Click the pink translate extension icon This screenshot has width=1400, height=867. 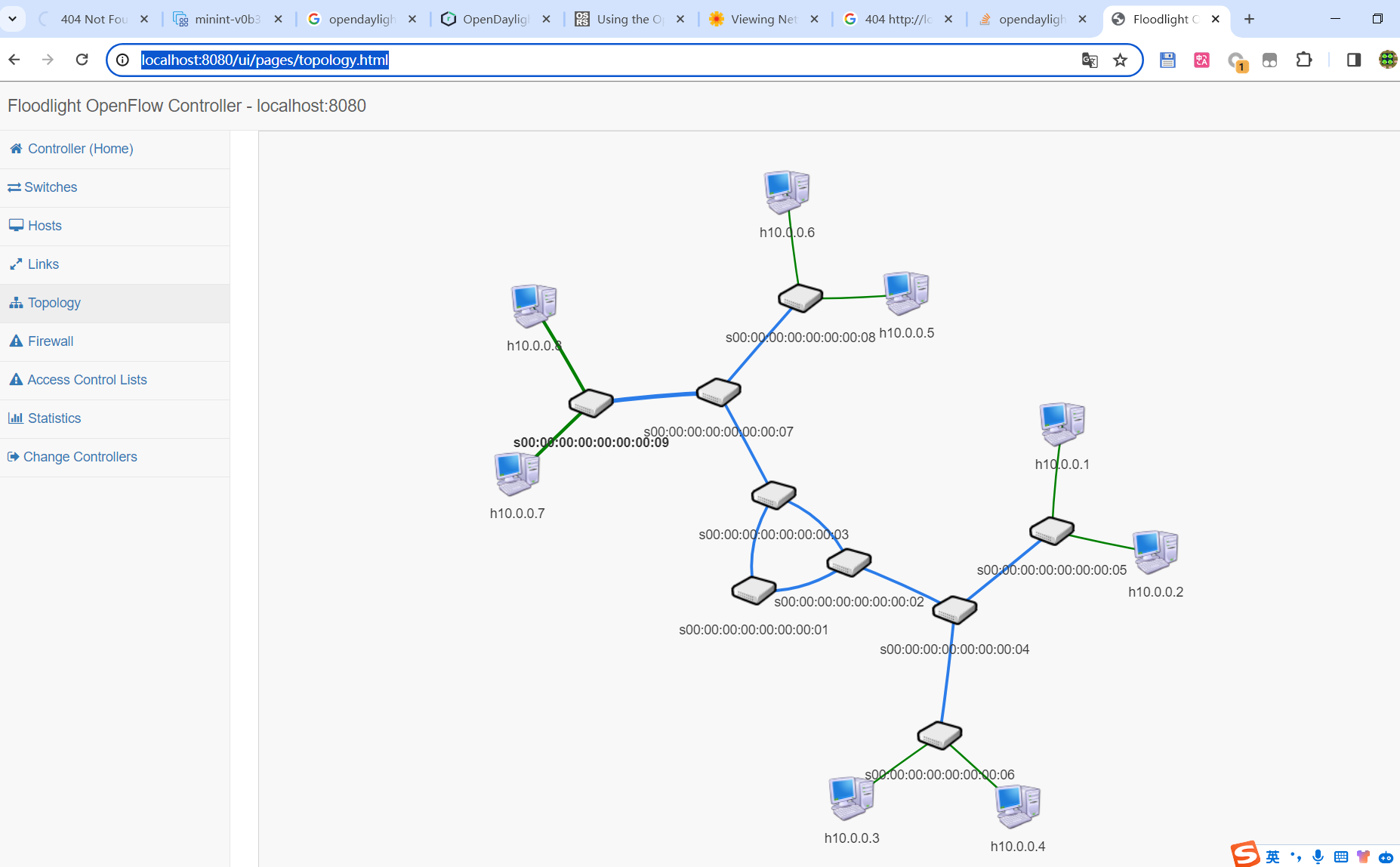click(x=1201, y=60)
